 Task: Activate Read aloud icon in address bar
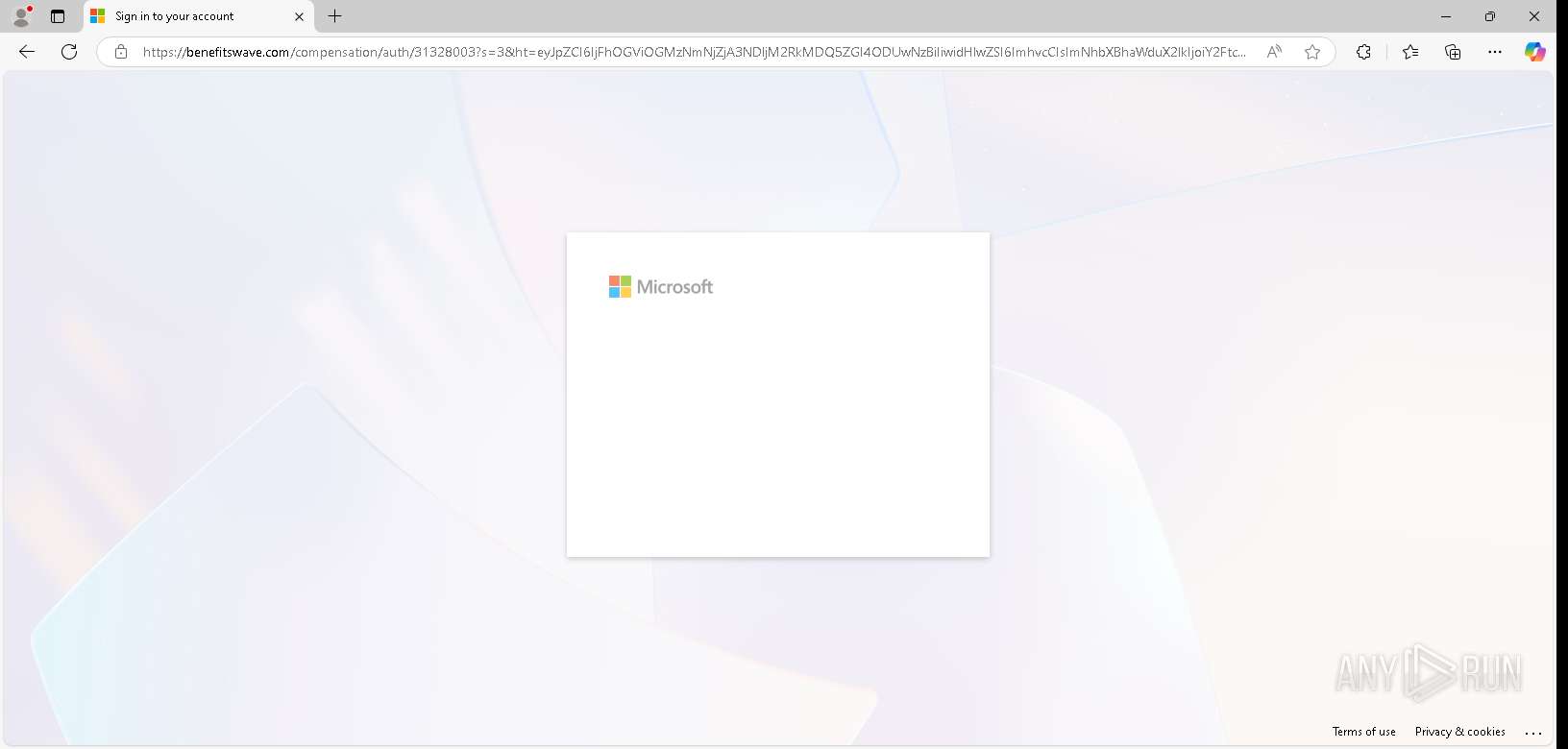(1274, 52)
